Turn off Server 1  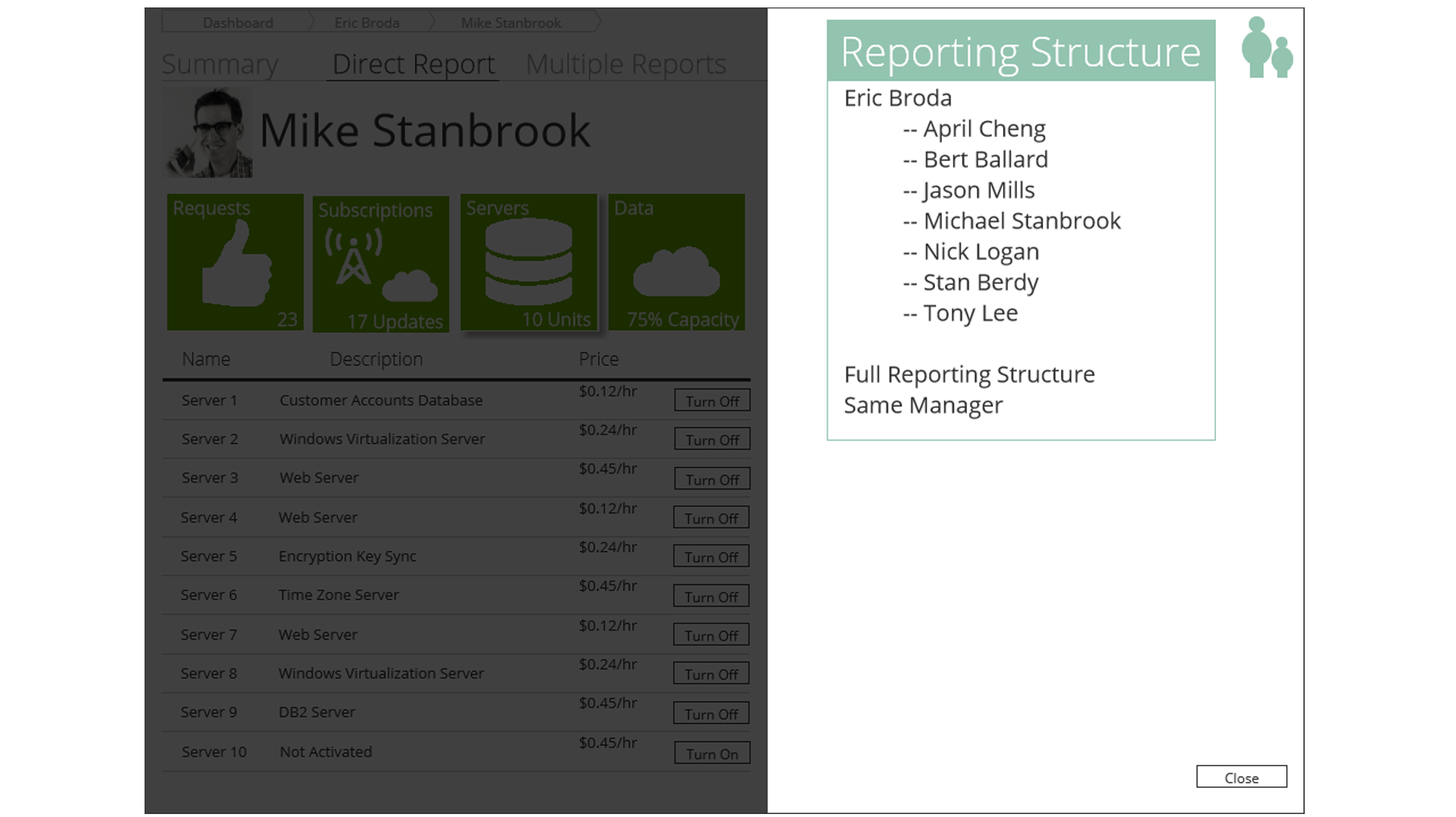click(x=712, y=401)
